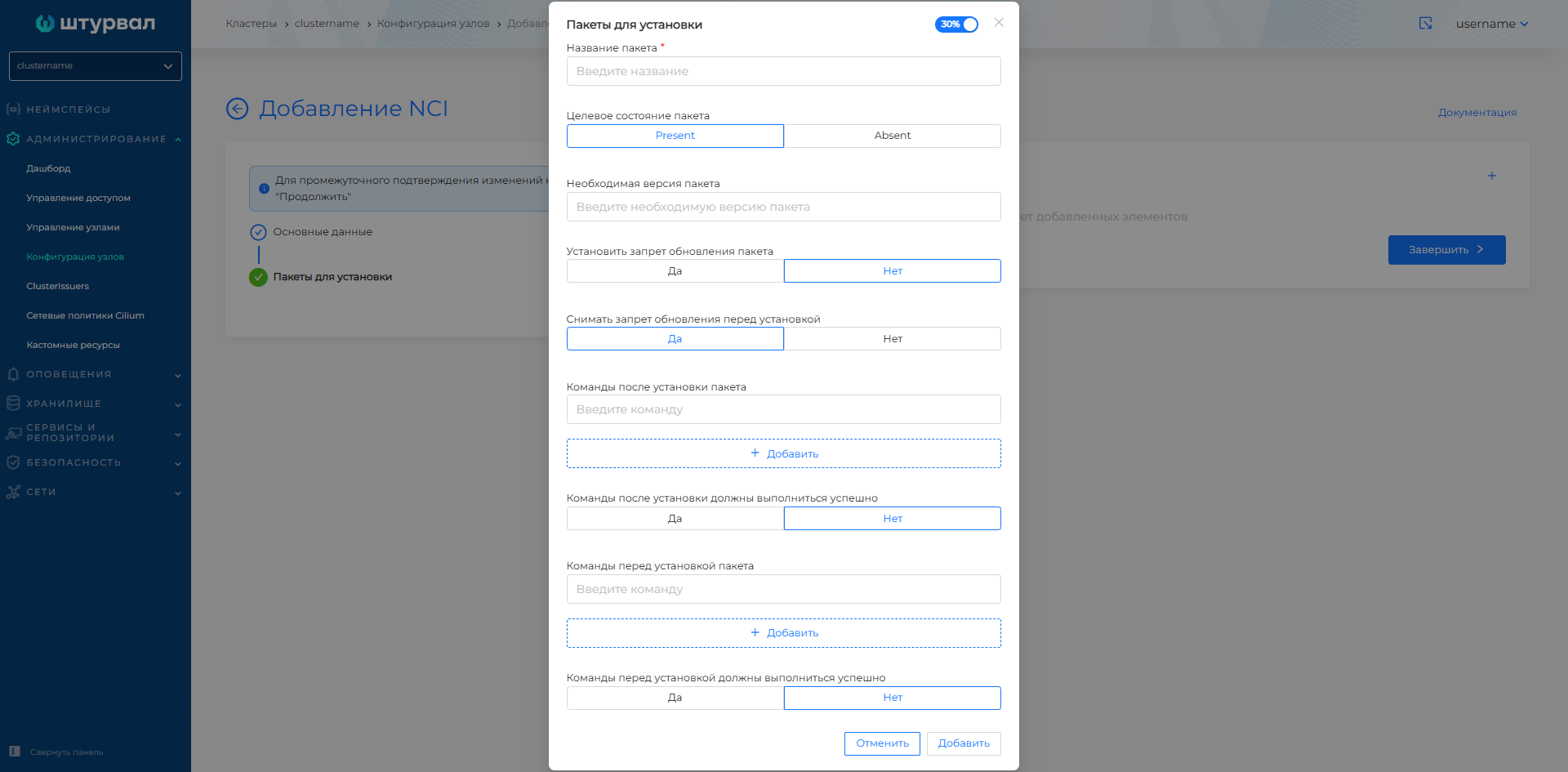1568x772 pixels.
Task: Select Нет for снимать запрет обновления
Action: pos(892,338)
